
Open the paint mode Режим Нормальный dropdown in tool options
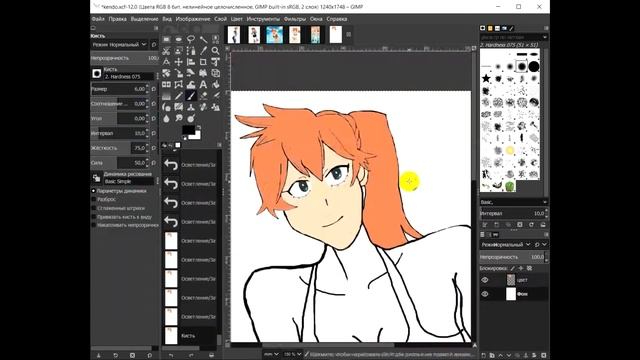pos(119,44)
